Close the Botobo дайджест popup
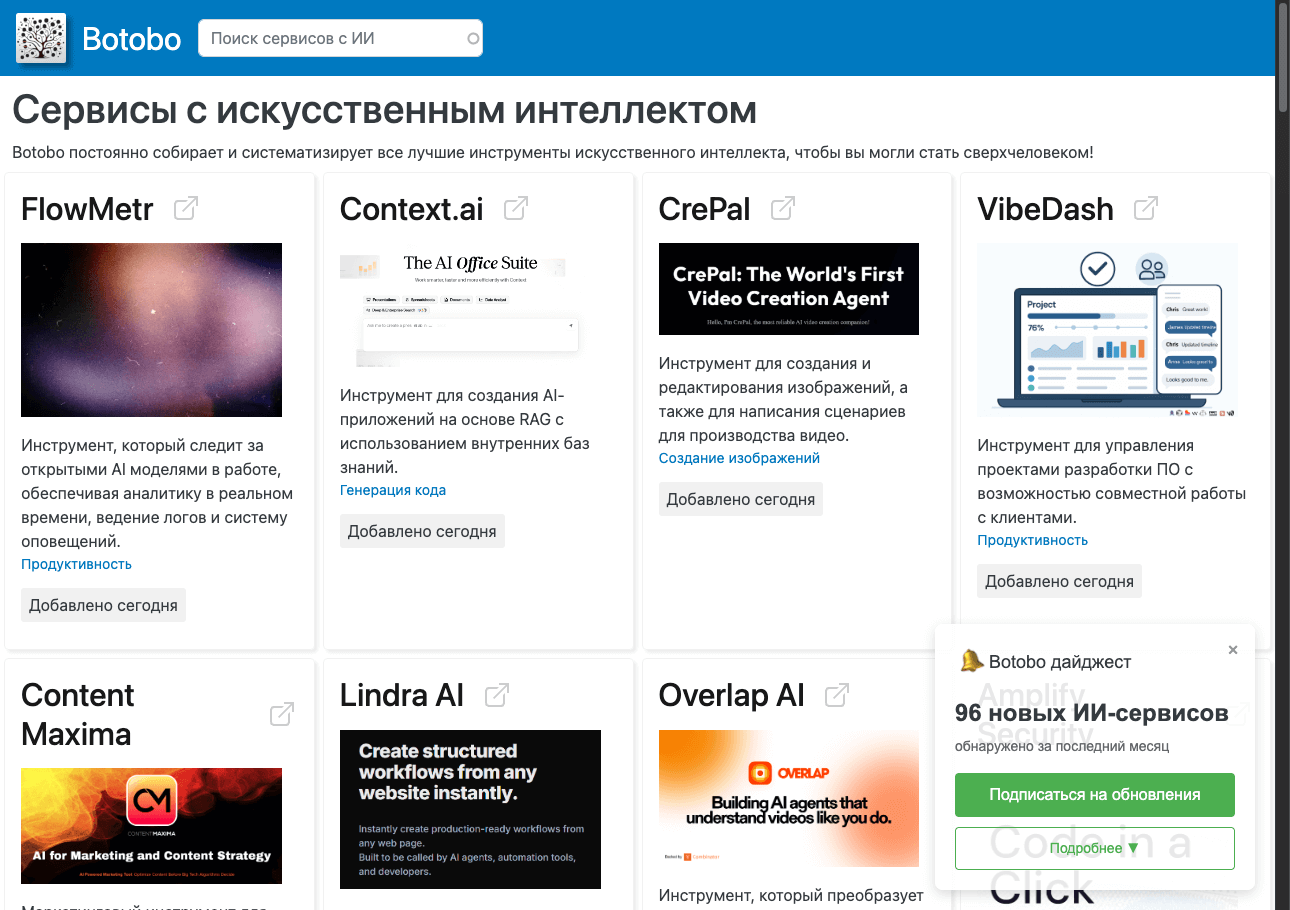1290x910 pixels. 1233,650
